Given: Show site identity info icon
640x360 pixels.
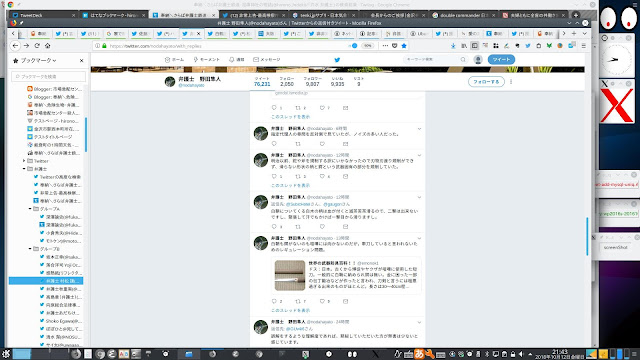Looking at the screenshot, I should 97,46.
